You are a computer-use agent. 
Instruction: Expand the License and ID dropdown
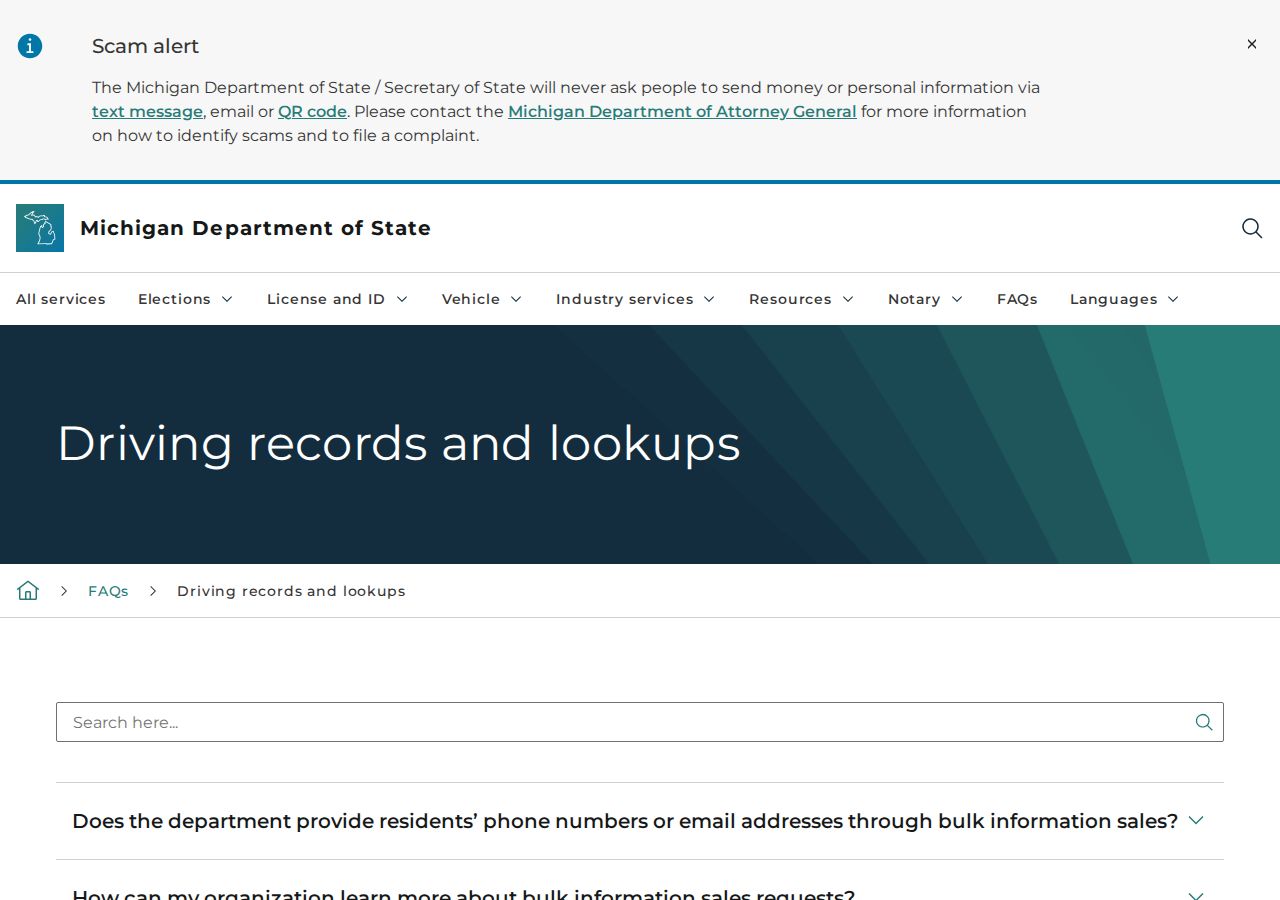pos(337,299)
